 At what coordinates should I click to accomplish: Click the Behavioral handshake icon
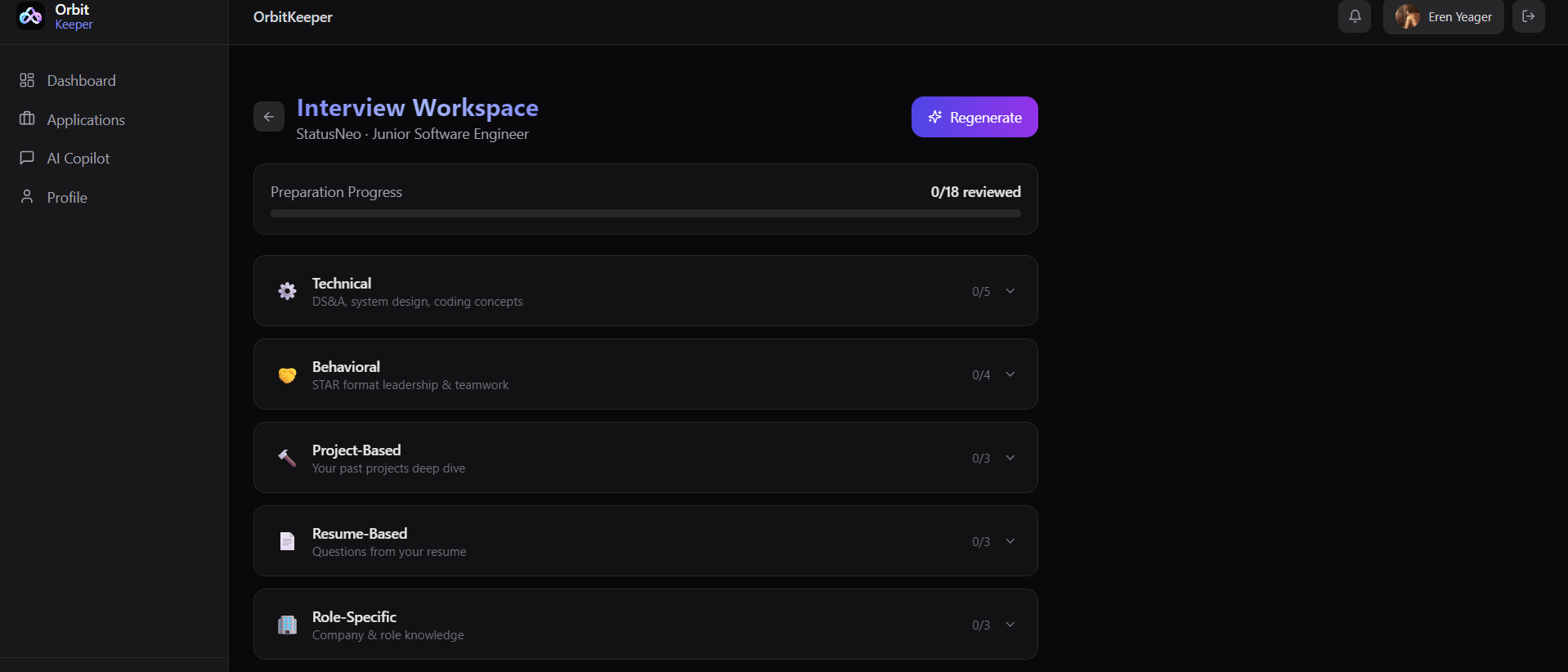pyautogui.click(x=287, y=374)
